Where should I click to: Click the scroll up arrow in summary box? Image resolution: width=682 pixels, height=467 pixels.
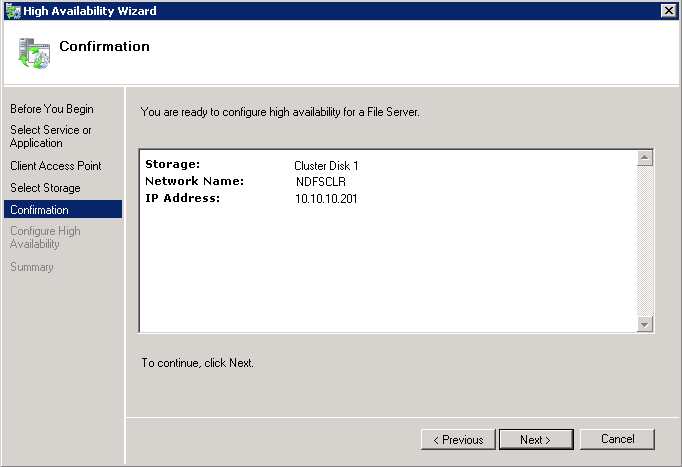[x=645, y=158]
